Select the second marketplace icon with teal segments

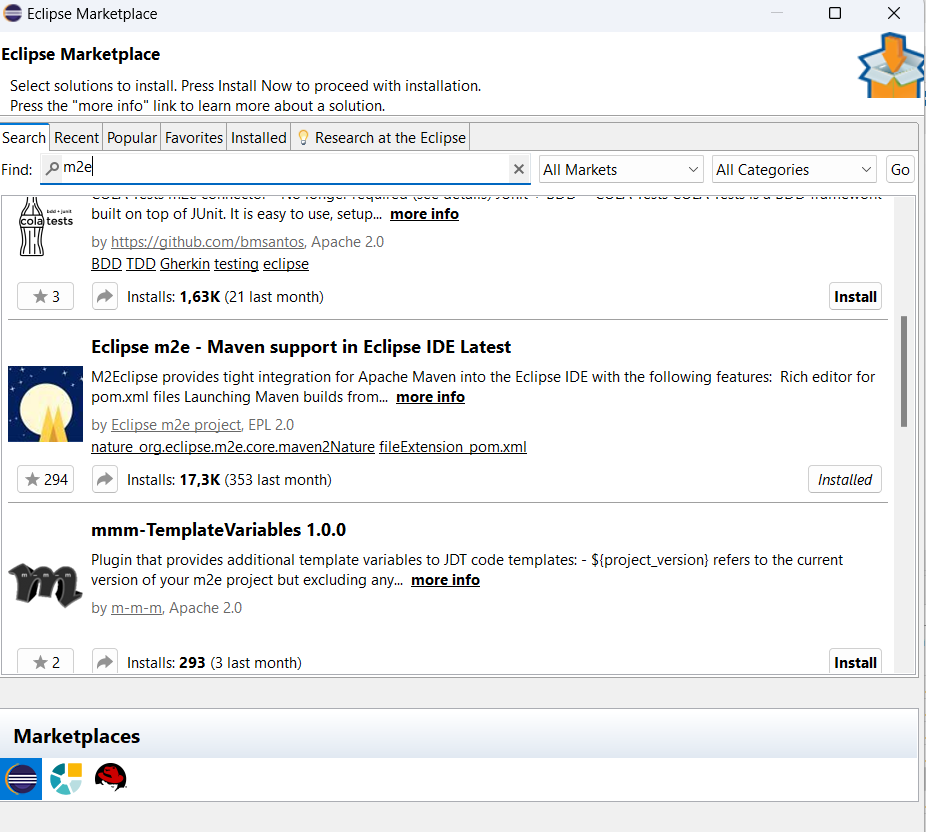click(66, 779)
